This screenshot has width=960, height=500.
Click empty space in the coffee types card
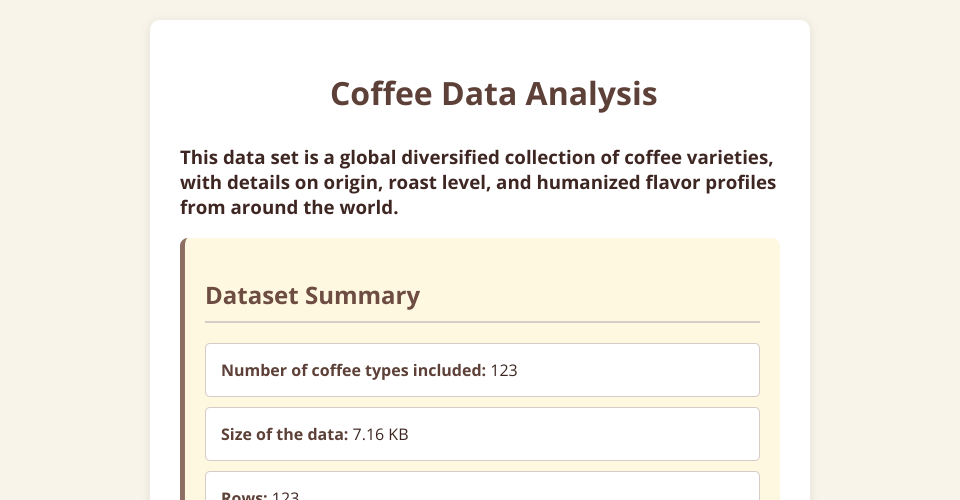(640, 371)
